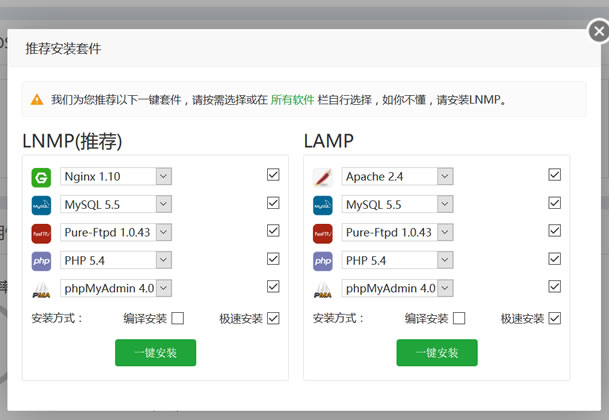
Task: Toggle 极速安装 checkbox under LAMP
Action: point(554,319)
